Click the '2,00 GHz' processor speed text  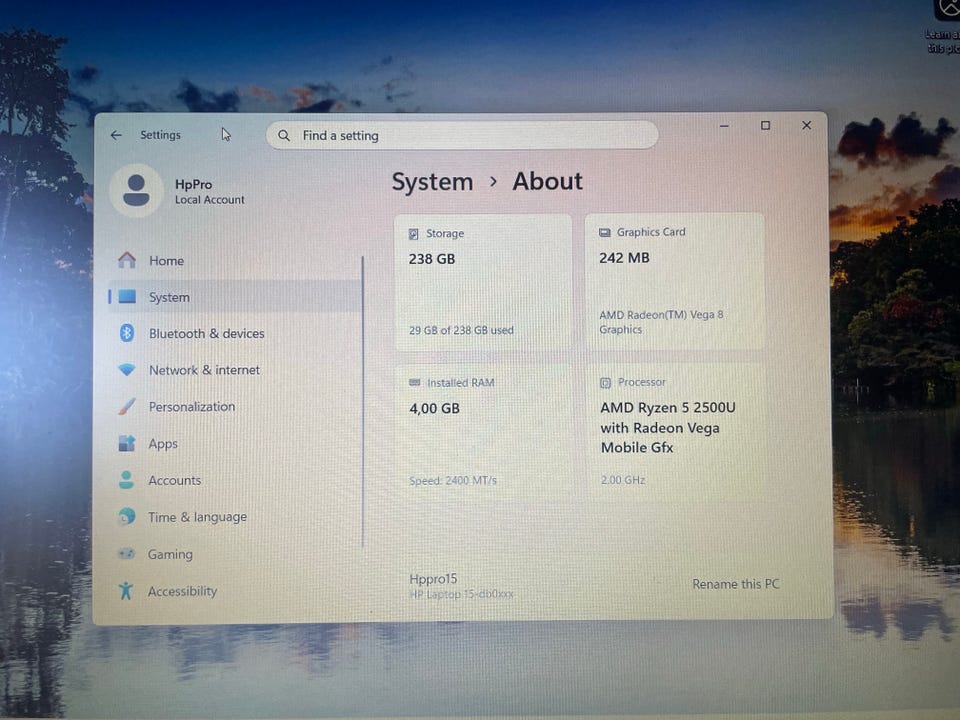click(x=623, y=480)
